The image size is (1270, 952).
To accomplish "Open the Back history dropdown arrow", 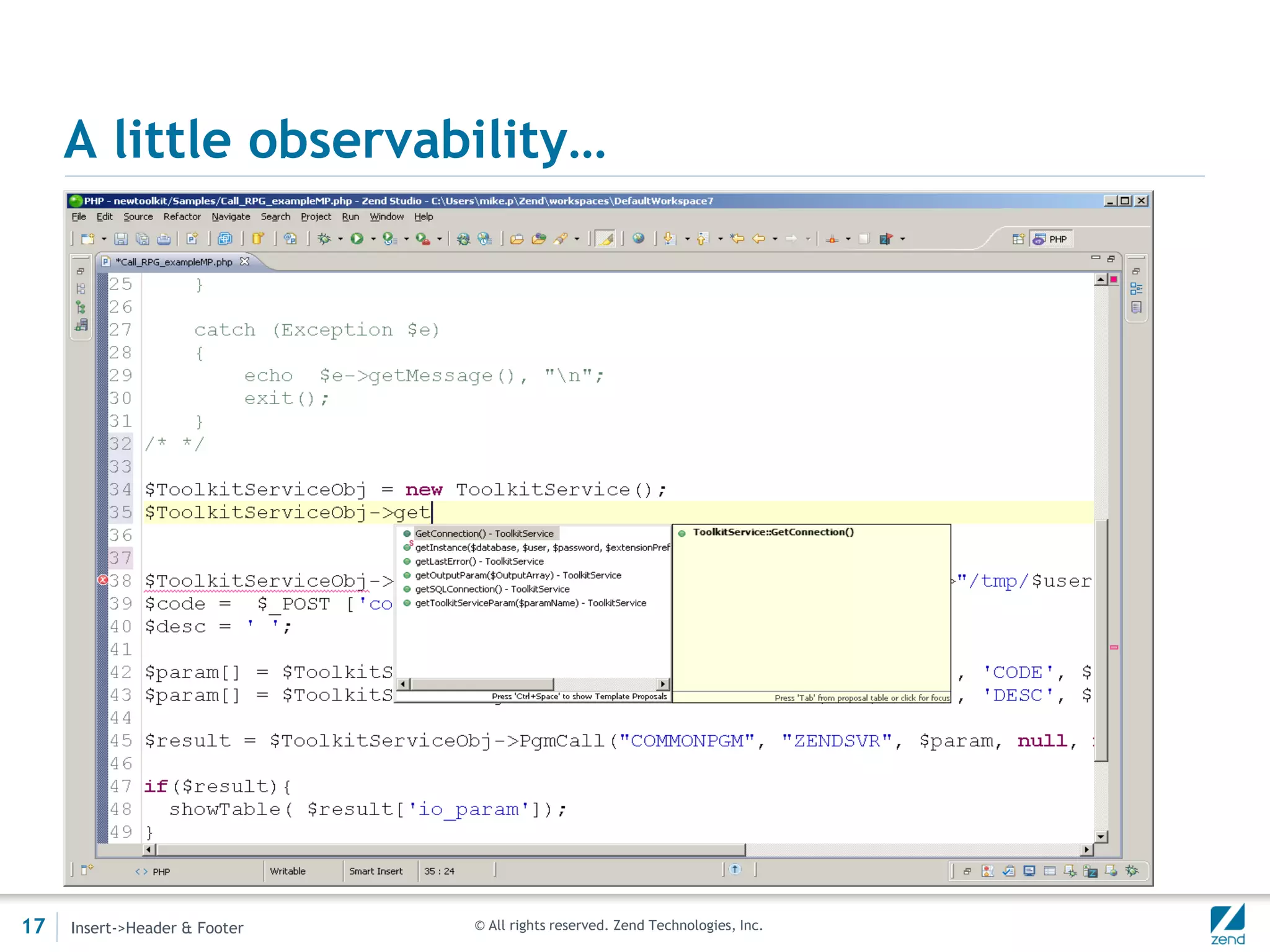I will (775, 239).
